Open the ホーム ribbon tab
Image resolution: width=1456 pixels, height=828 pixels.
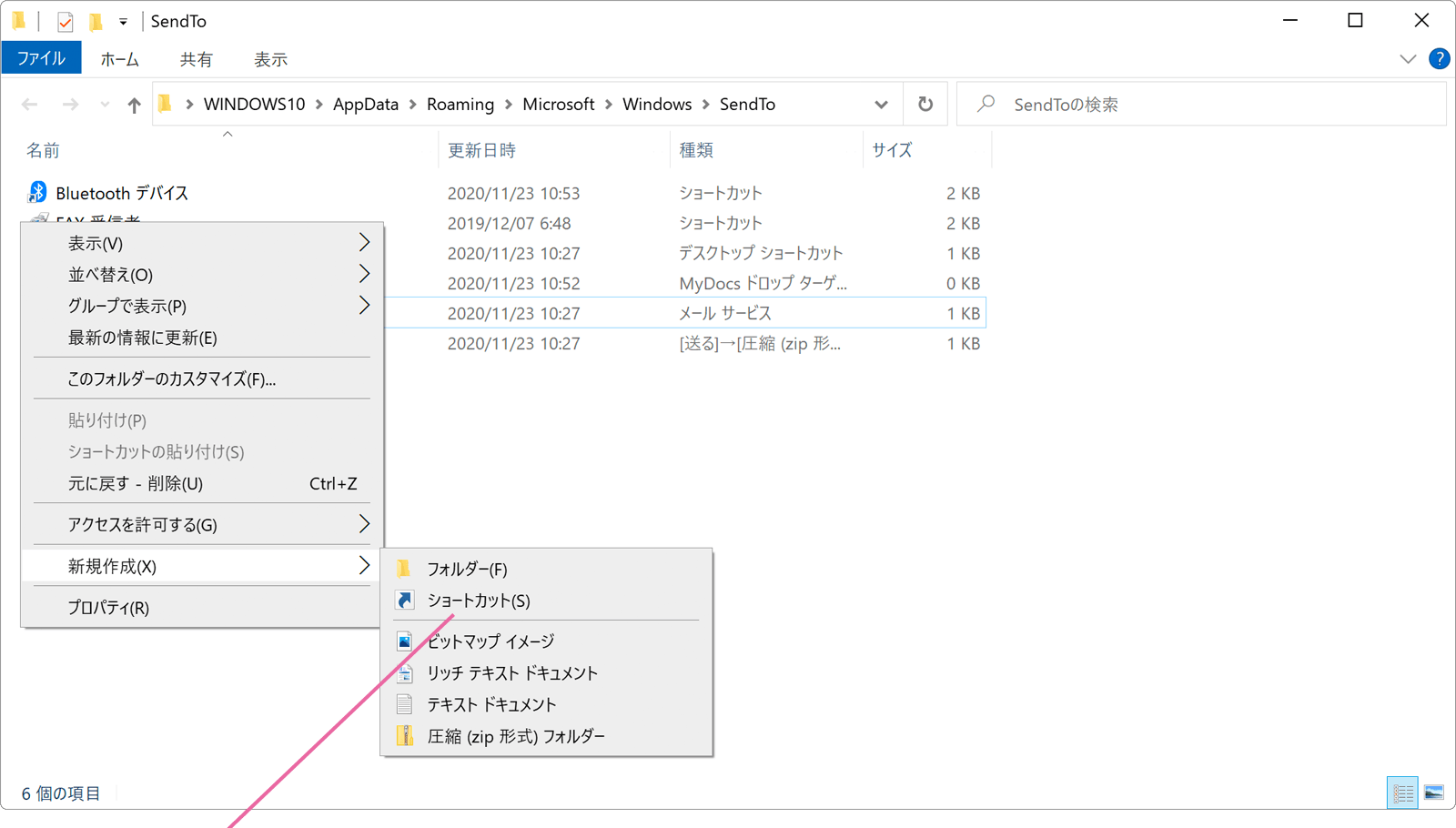coord(119,59)
